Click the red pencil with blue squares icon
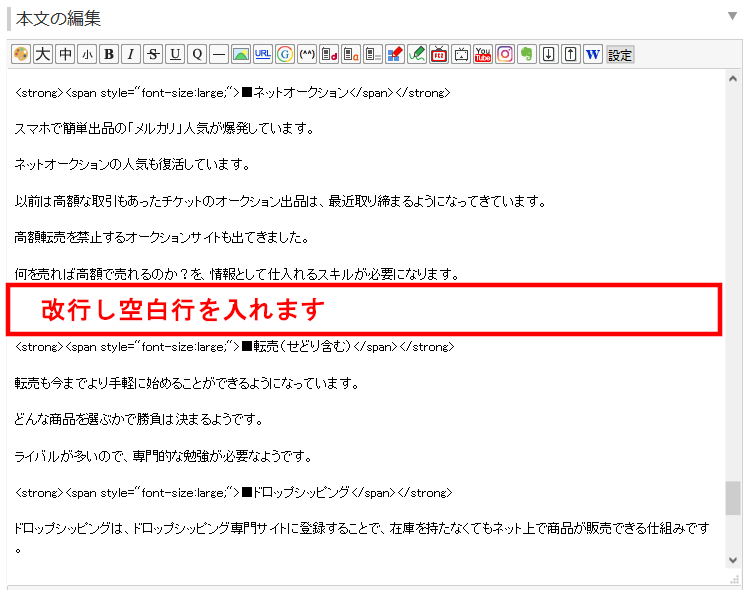The width and height of the screenshot is (746, 590). (x=395, y=54)
